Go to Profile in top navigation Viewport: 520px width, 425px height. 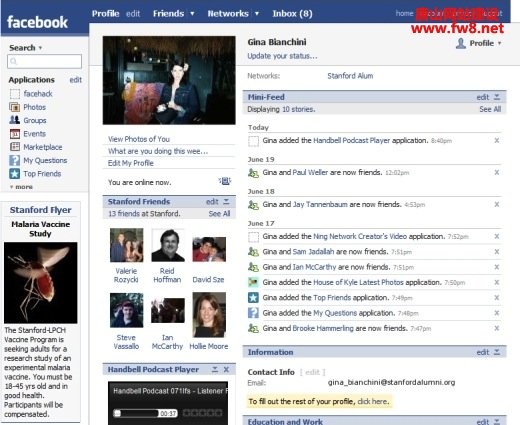[x=105, y=14]
